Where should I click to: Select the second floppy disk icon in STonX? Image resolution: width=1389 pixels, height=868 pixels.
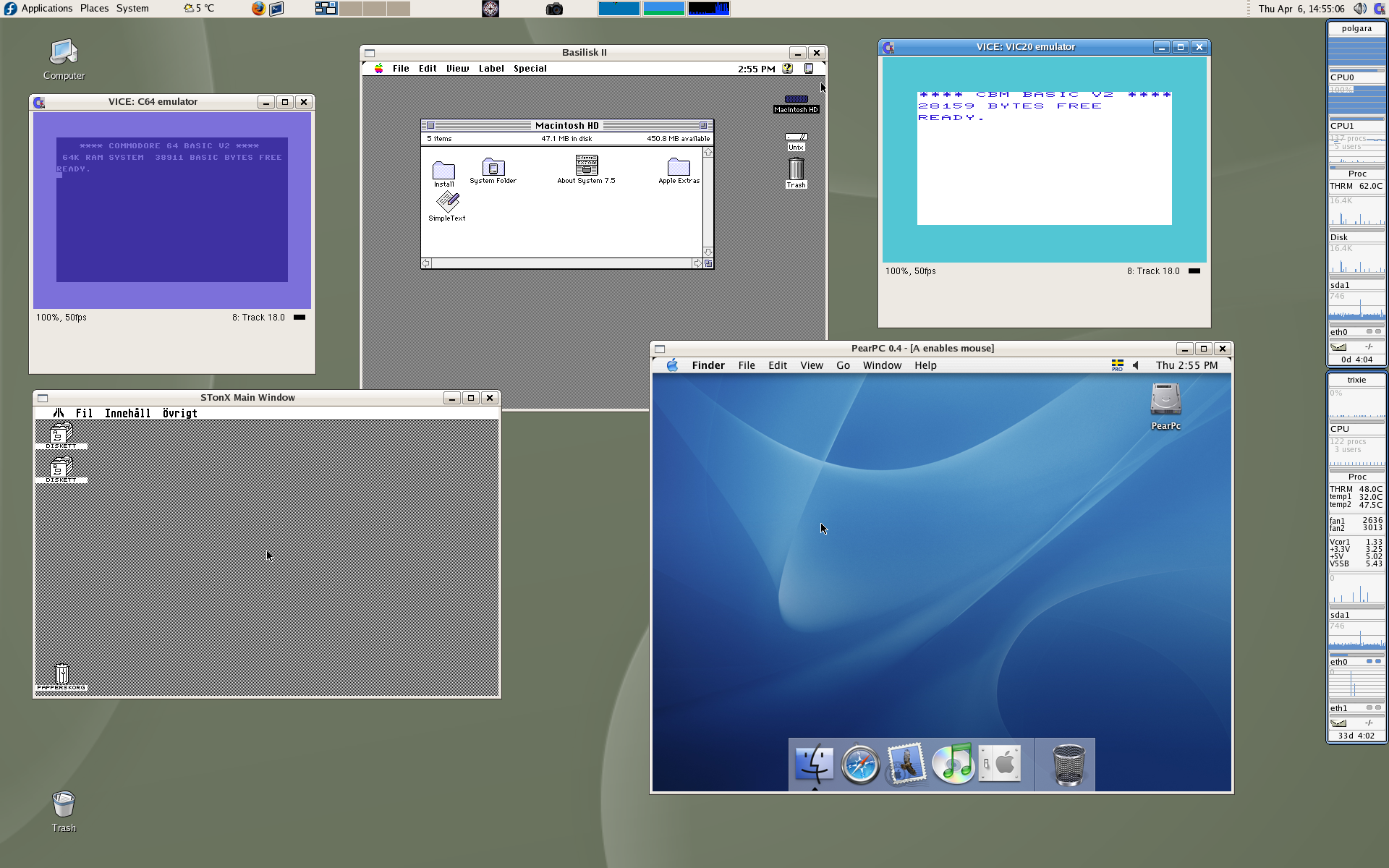click(61, 467)
